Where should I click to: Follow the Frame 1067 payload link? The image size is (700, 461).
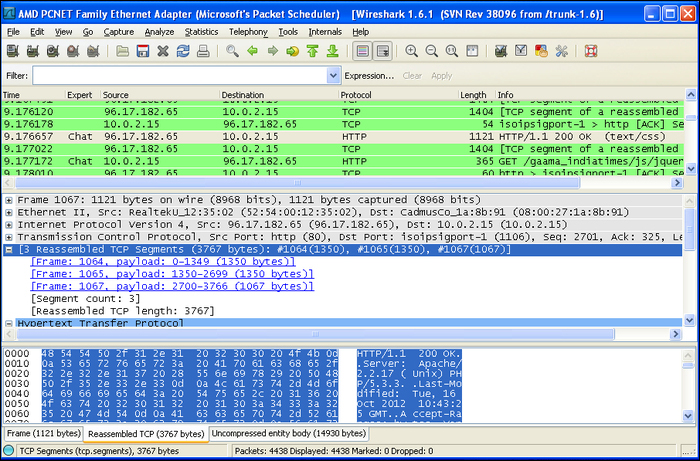pyautogui.click(x=172, y=286)
